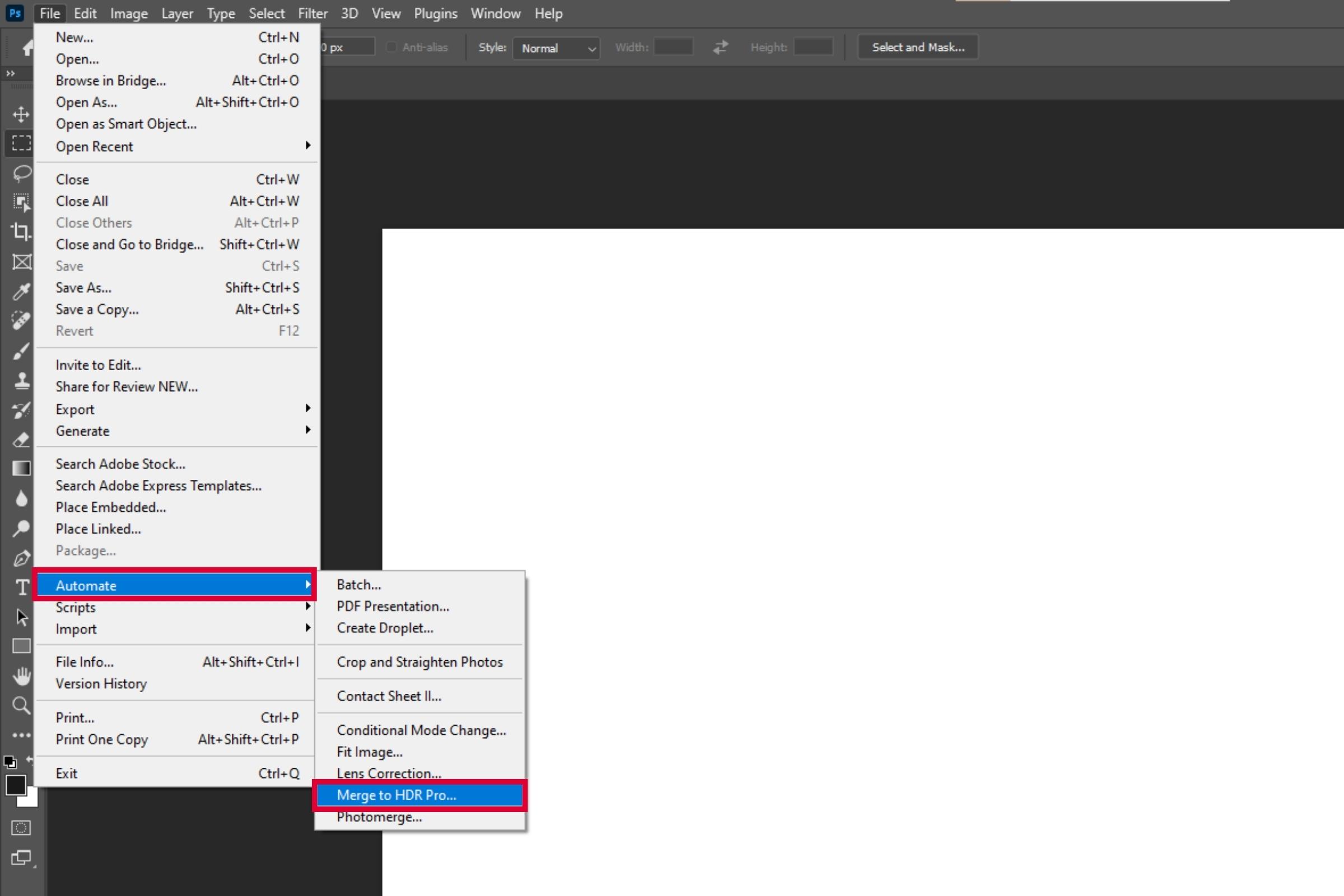Select the Dodge tool
This screenshot has width=1344, height=896.
coord(21,529)
